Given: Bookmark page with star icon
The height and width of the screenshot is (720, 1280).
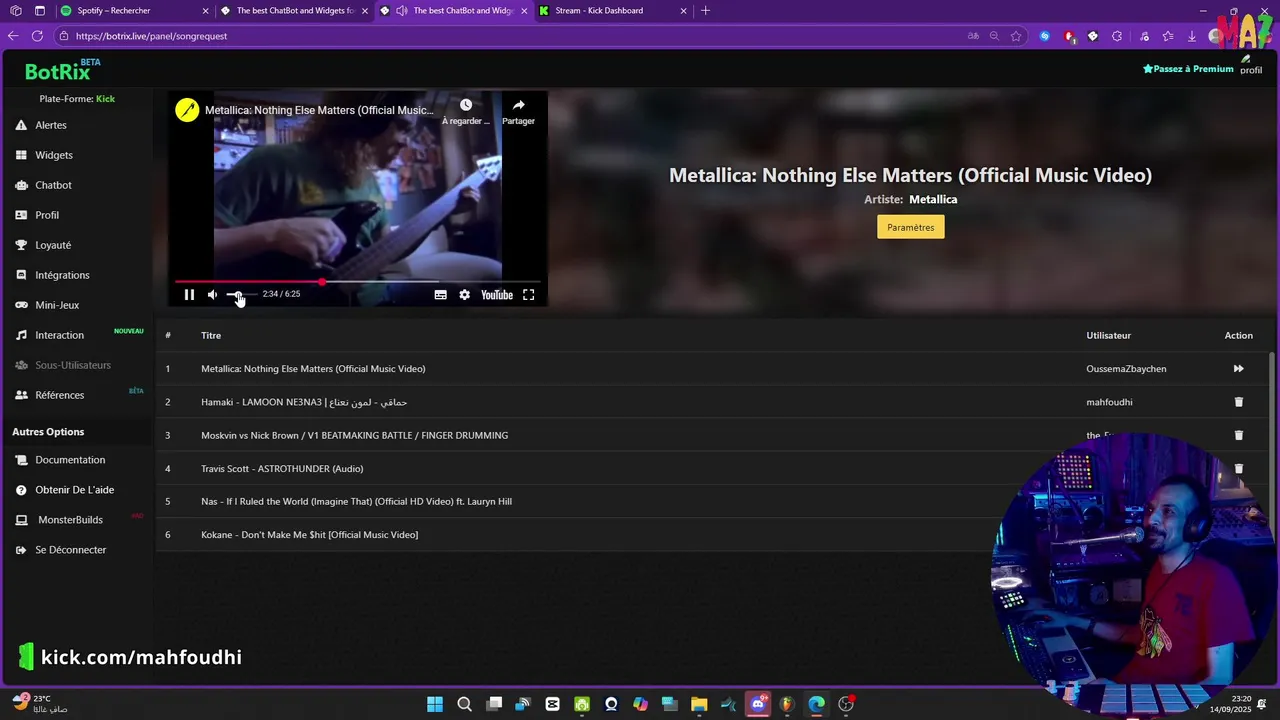Looking at the screenshot, I should coord(1016,36).
